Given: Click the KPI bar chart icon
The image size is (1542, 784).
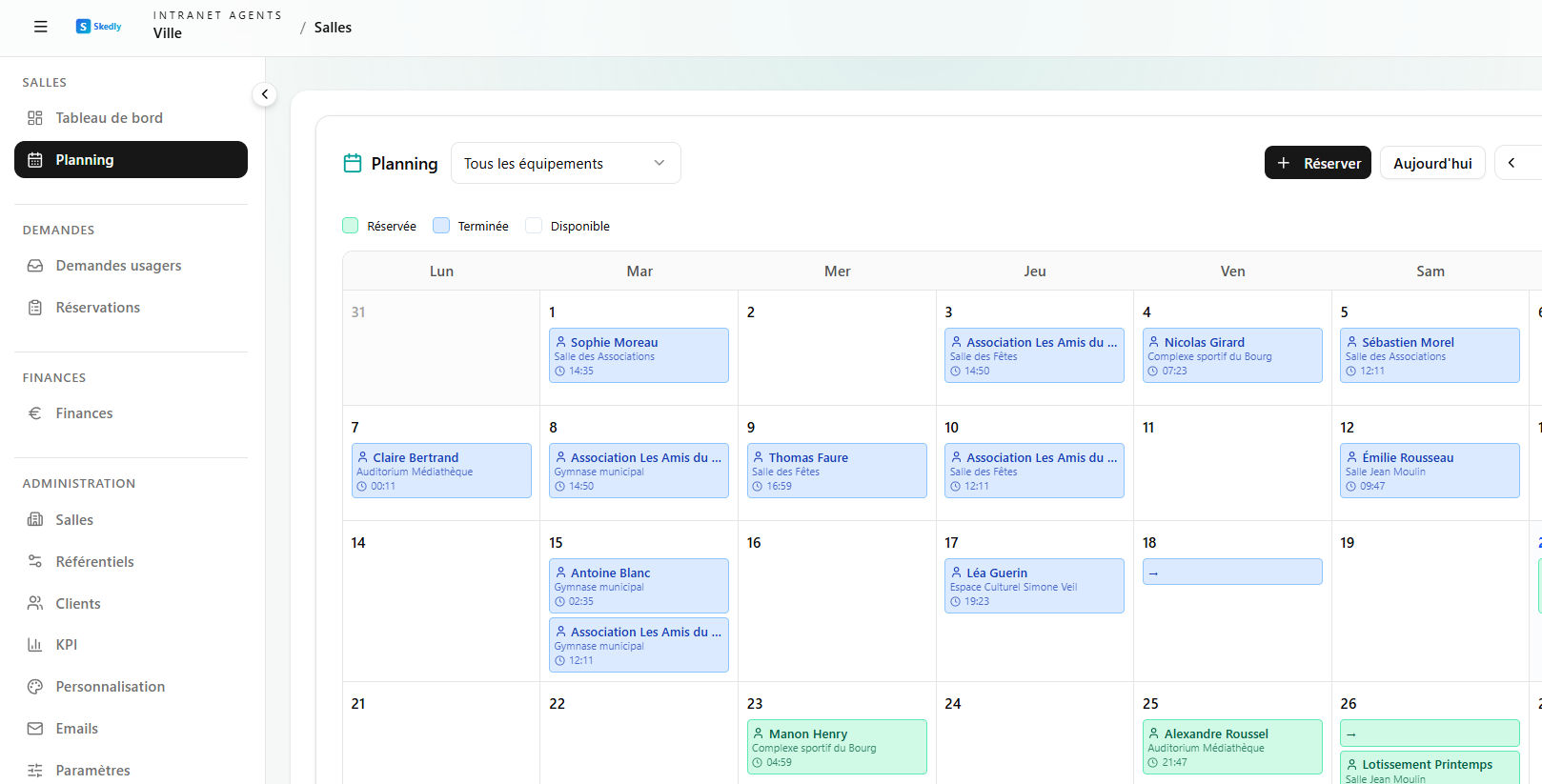Looking at the screenshot, I should 35,645.
